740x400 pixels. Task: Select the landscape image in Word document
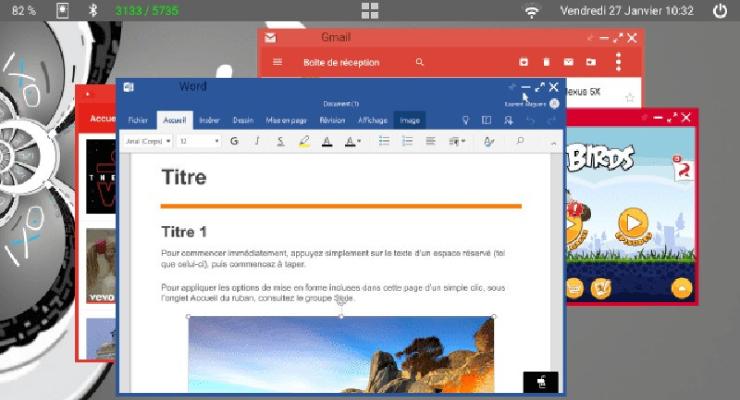tap(341, 354)
